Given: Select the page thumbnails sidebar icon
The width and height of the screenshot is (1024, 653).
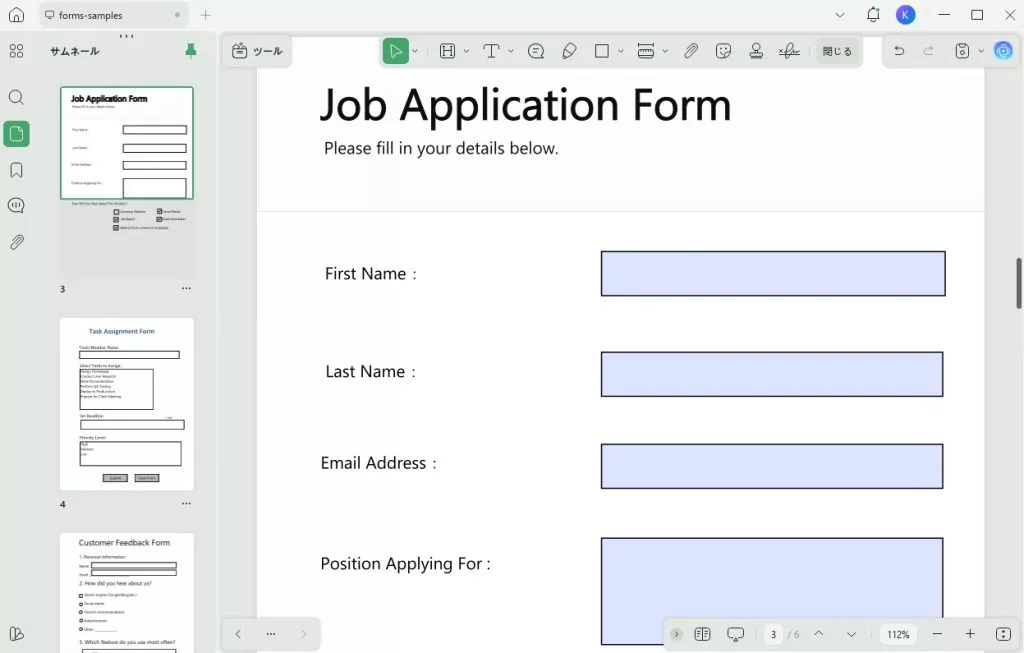Looking at the screenshot, I should click(x=16, y=134).
